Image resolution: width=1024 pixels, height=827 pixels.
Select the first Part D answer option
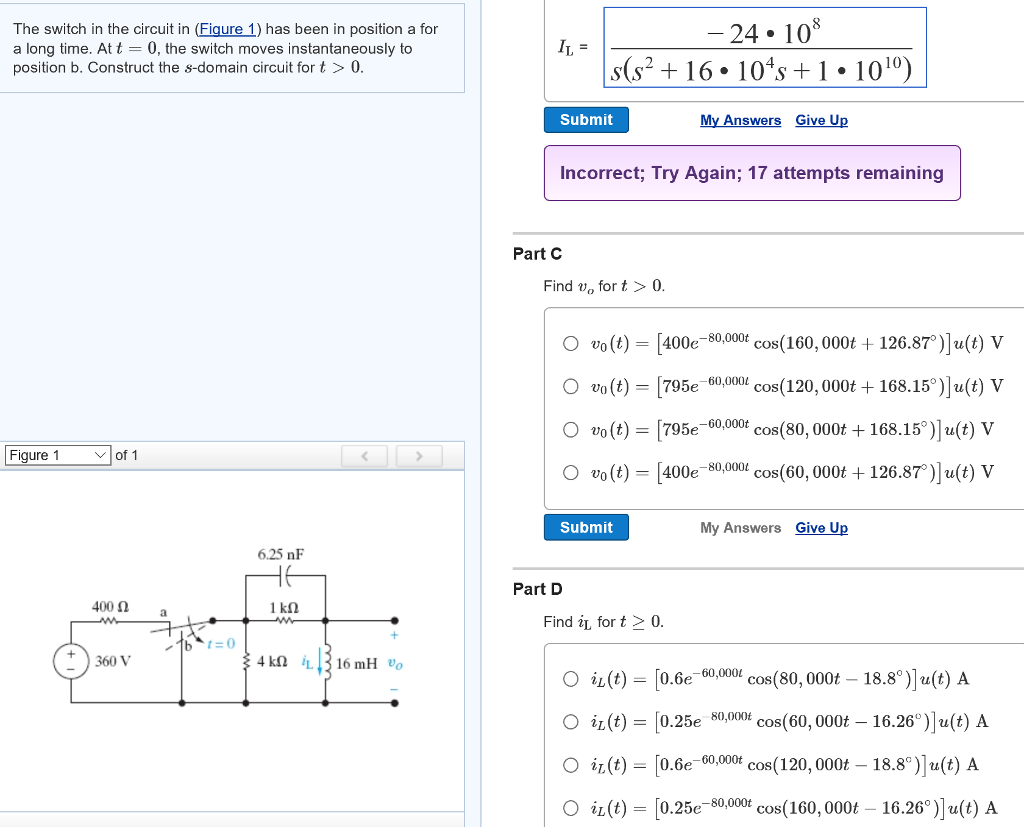[x=571, y=679]
